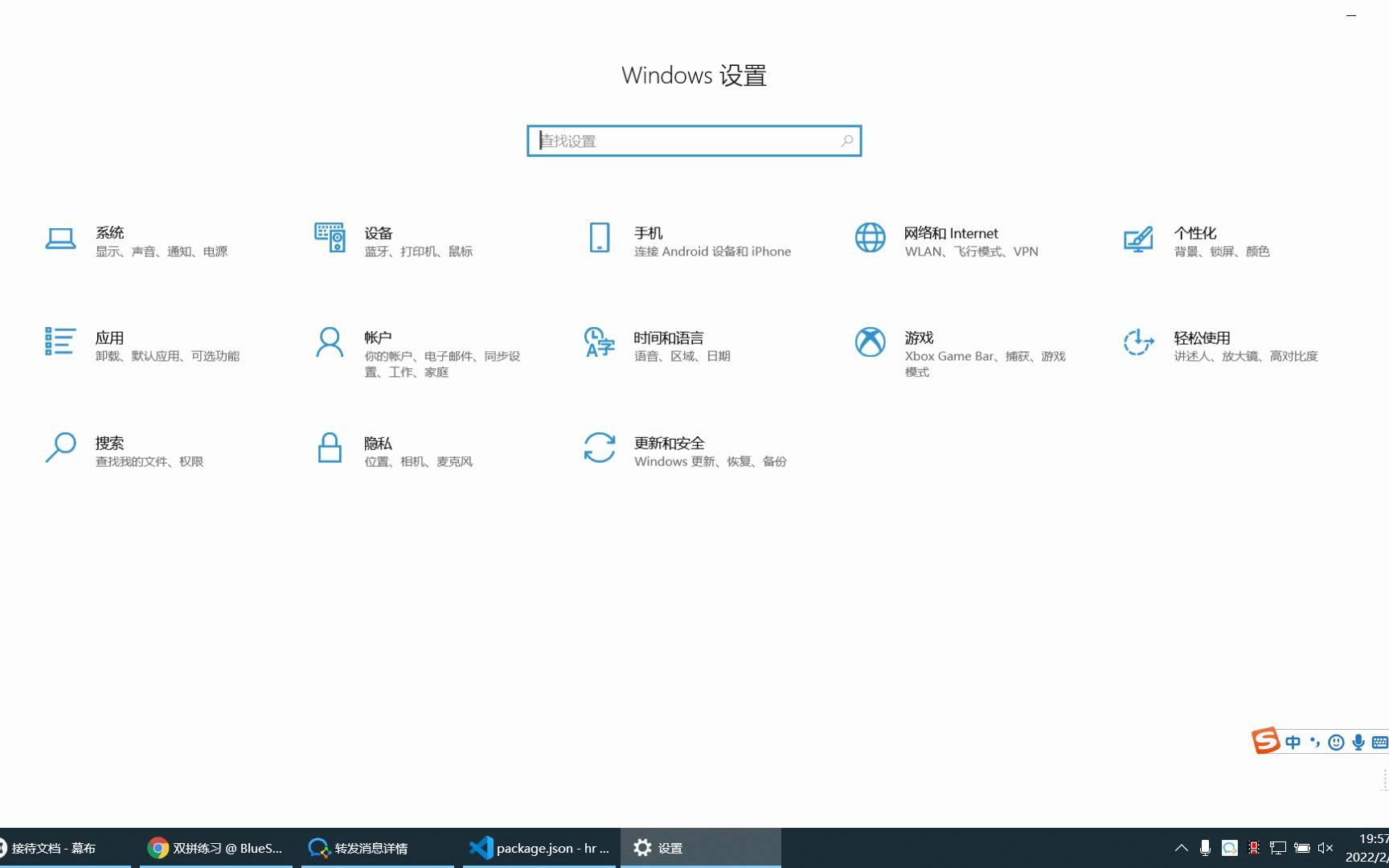Toggle Sogou punctuation mode button
This screenshot has height=868, width=1389.
point(1315,742)
